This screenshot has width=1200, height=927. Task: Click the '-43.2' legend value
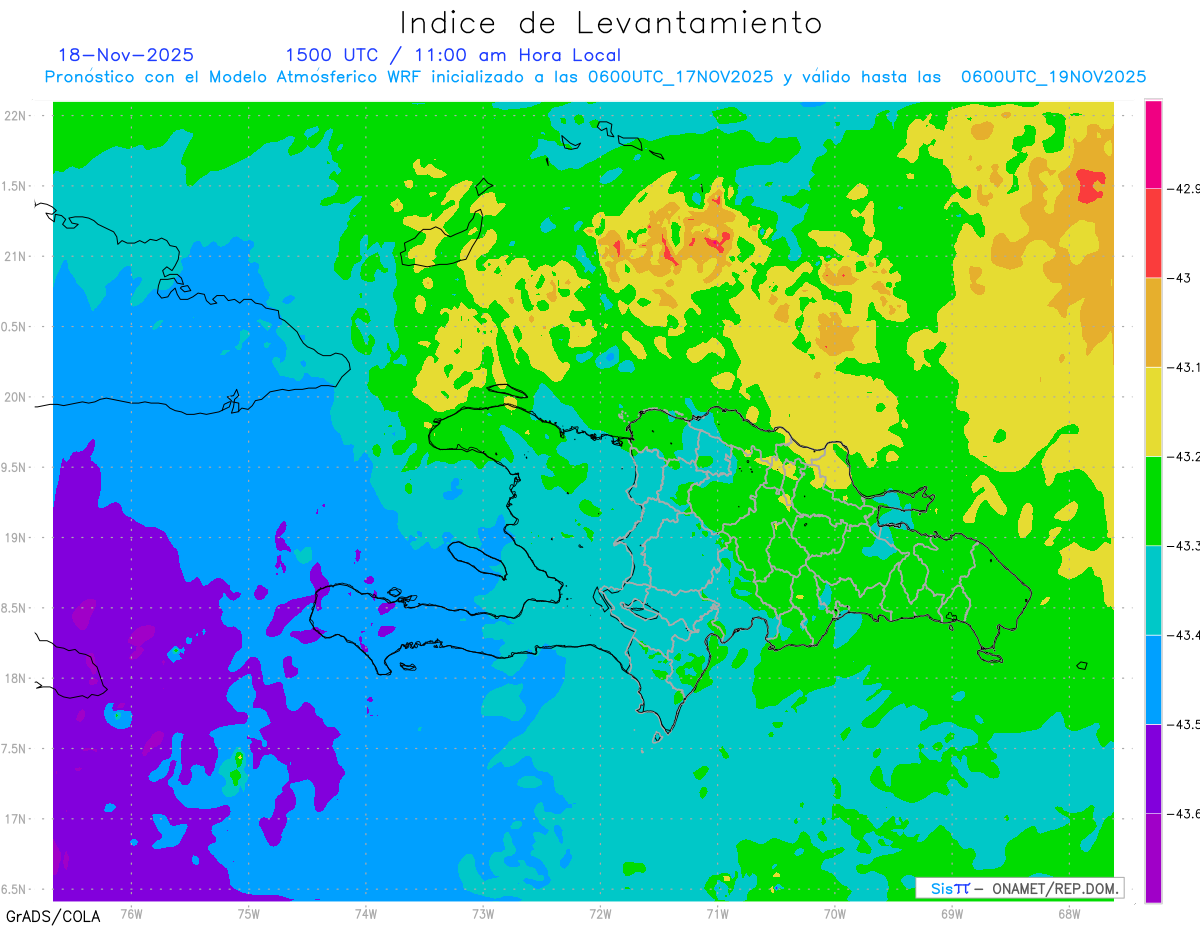[x=1185, y=456]
